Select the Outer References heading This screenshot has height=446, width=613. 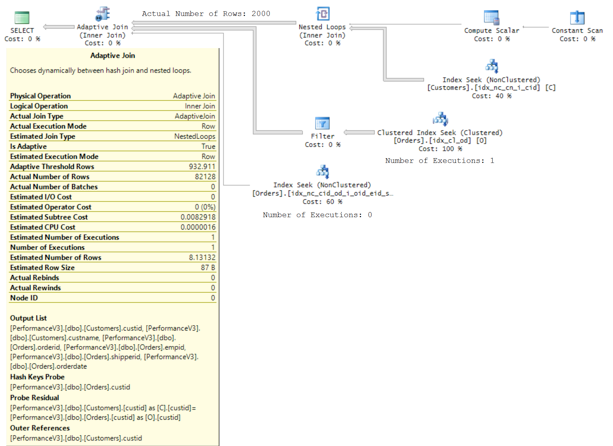pos(40,428)
